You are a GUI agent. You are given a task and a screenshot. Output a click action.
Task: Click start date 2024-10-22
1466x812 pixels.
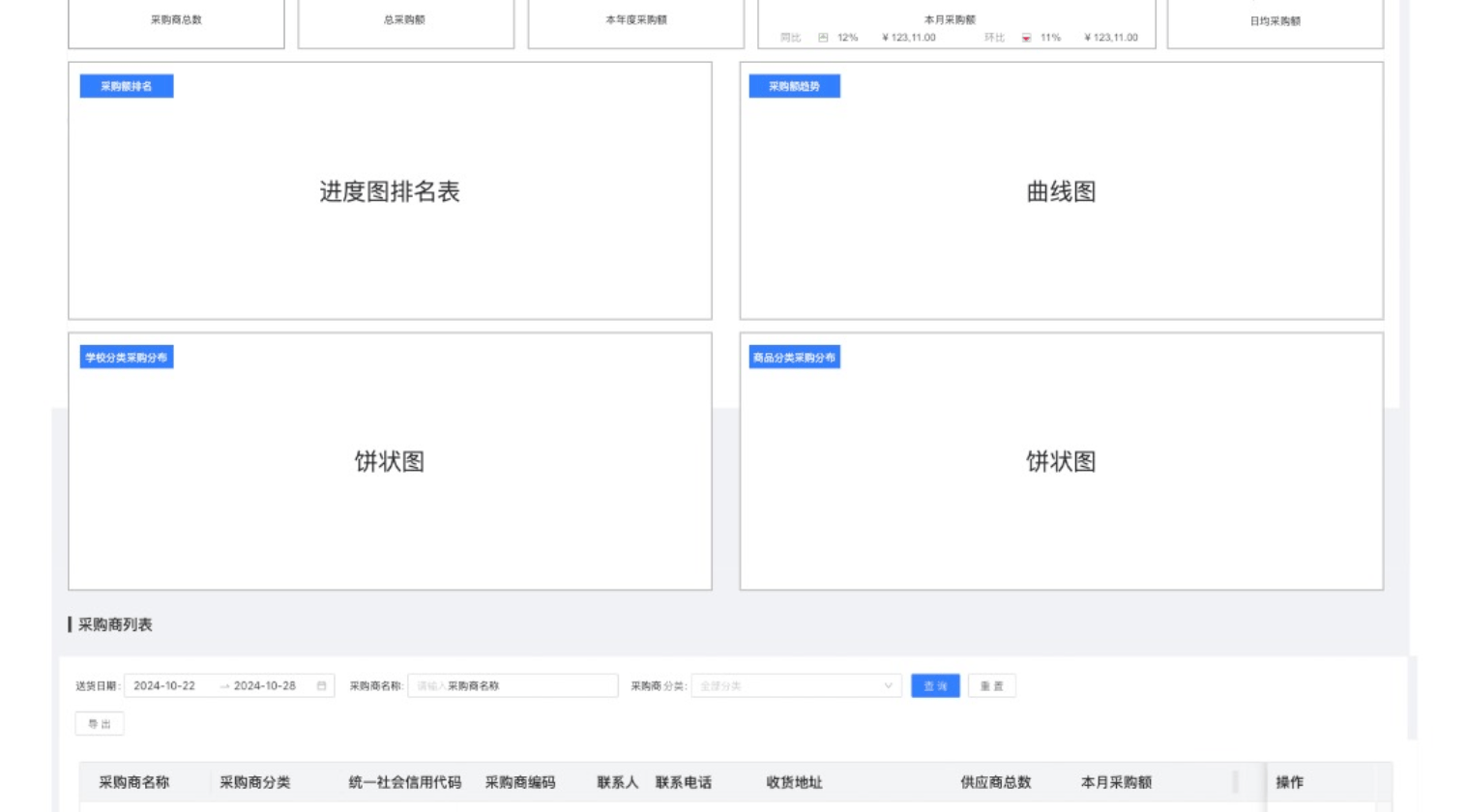[164, 685]
